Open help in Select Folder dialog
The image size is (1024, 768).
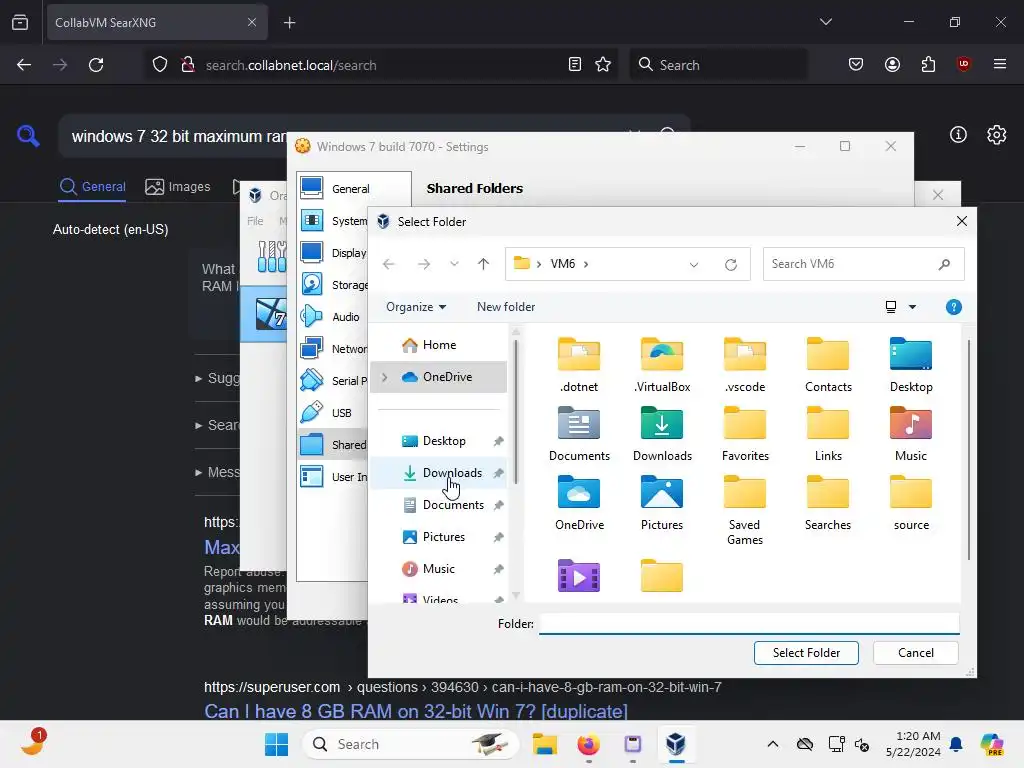click(x=953, y=307)
